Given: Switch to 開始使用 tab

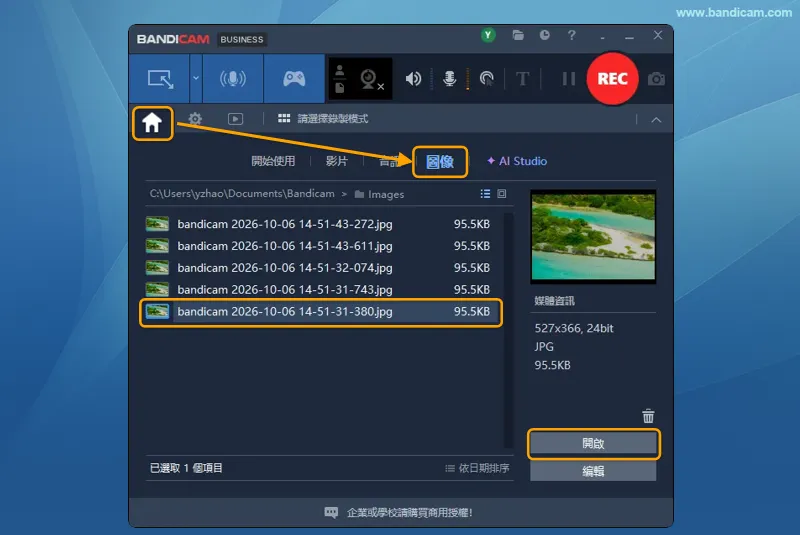Looking at the screenshot, I should tap(273, 161).
